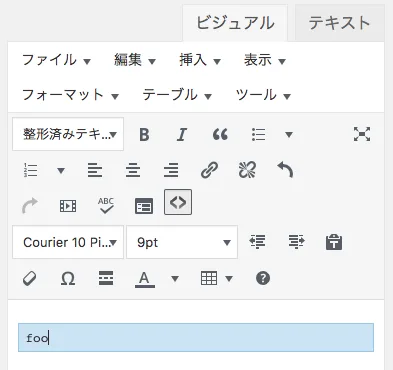Insert a hyperlink with the link icon
393x370 pixels.
click(209, 170)
